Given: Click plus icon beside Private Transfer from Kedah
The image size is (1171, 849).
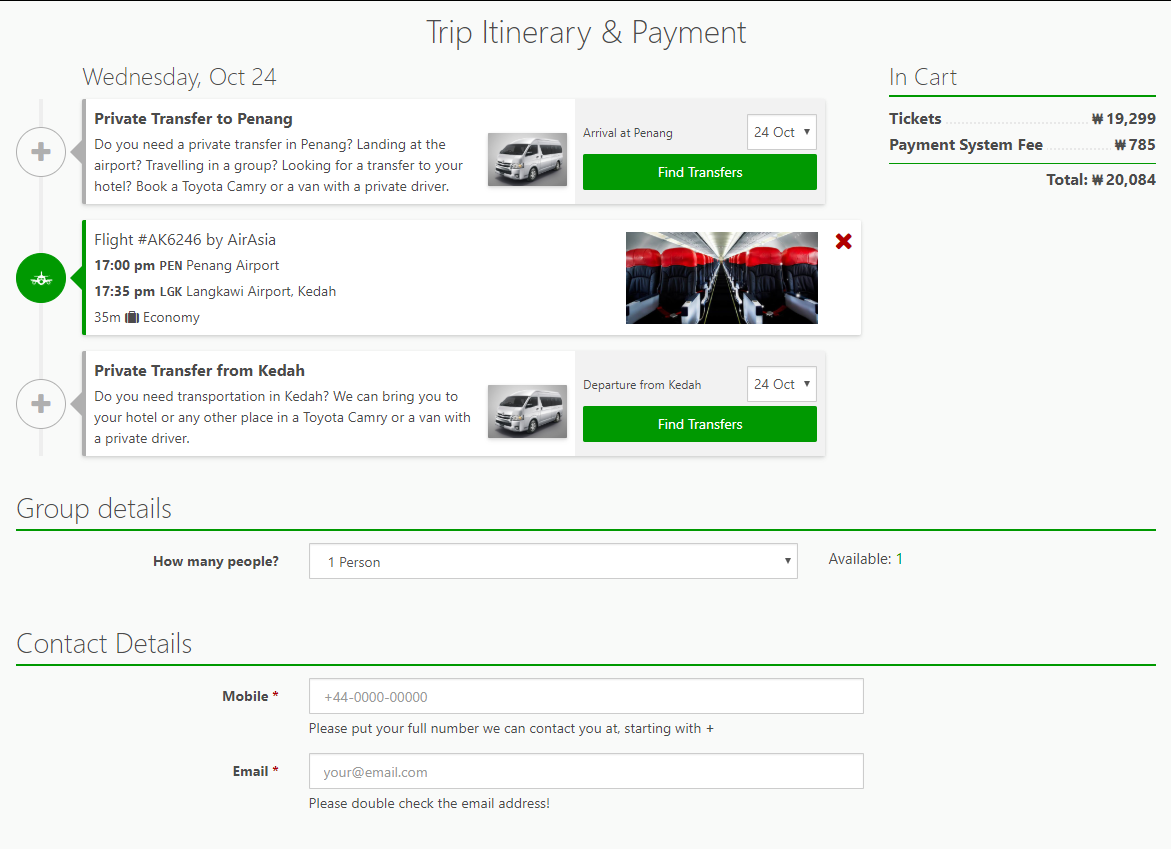Looking at the screenshot, I should point(41,404).
